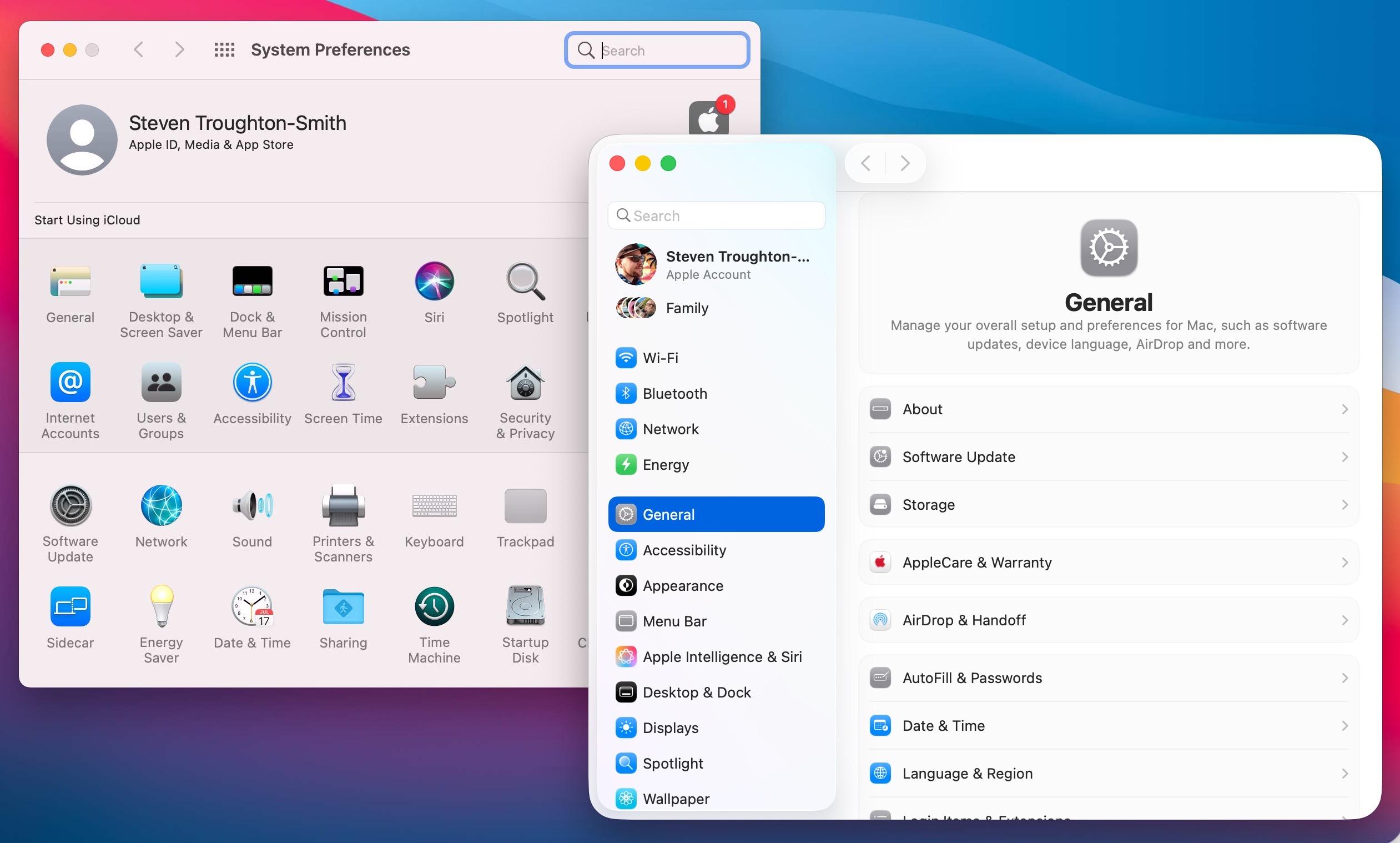
Task: Go back in System Settings window
Action: (865, 164)
